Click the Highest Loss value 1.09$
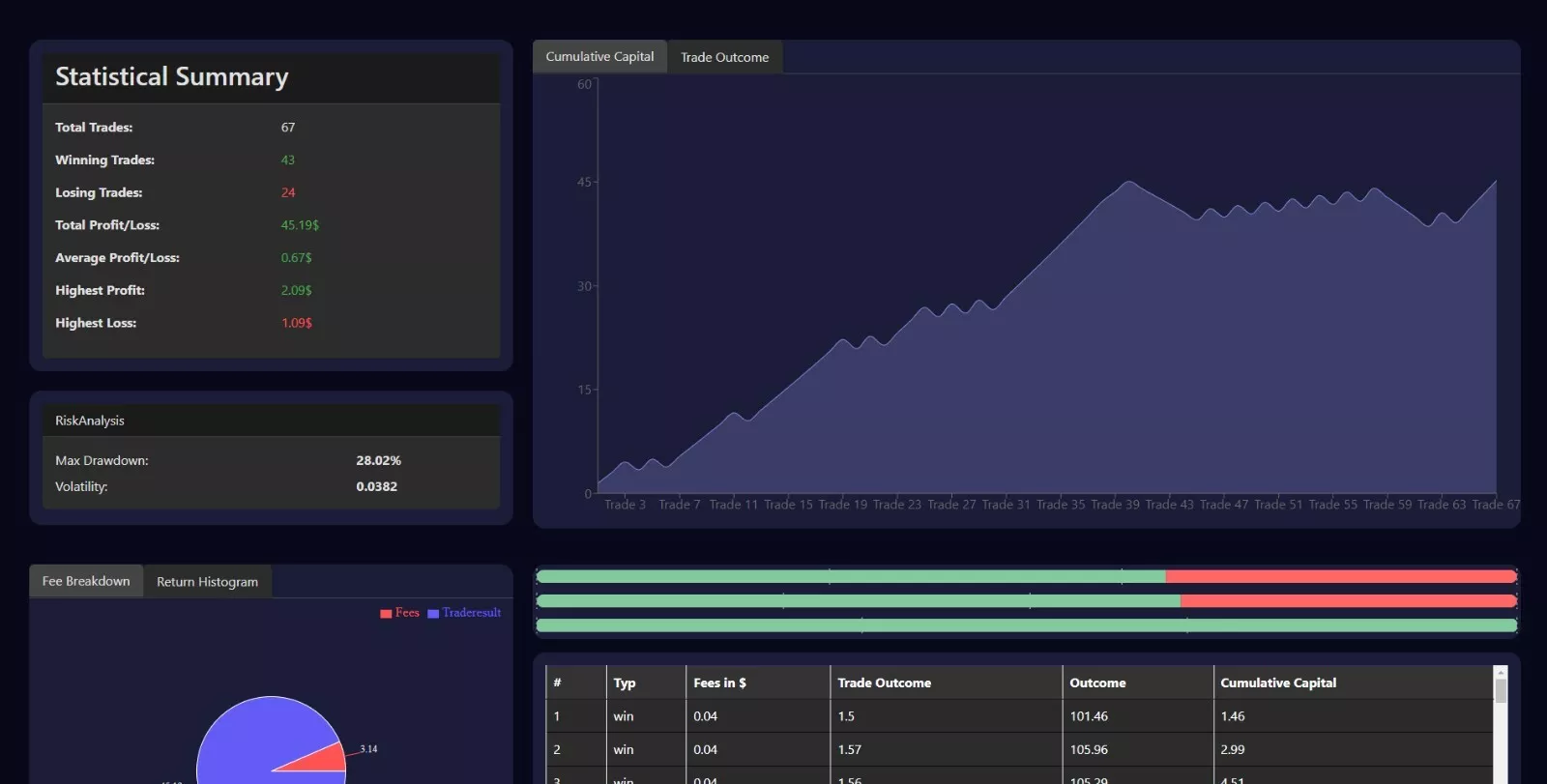1547x784 pixels. pyautogui.click(x=297, y=323)
